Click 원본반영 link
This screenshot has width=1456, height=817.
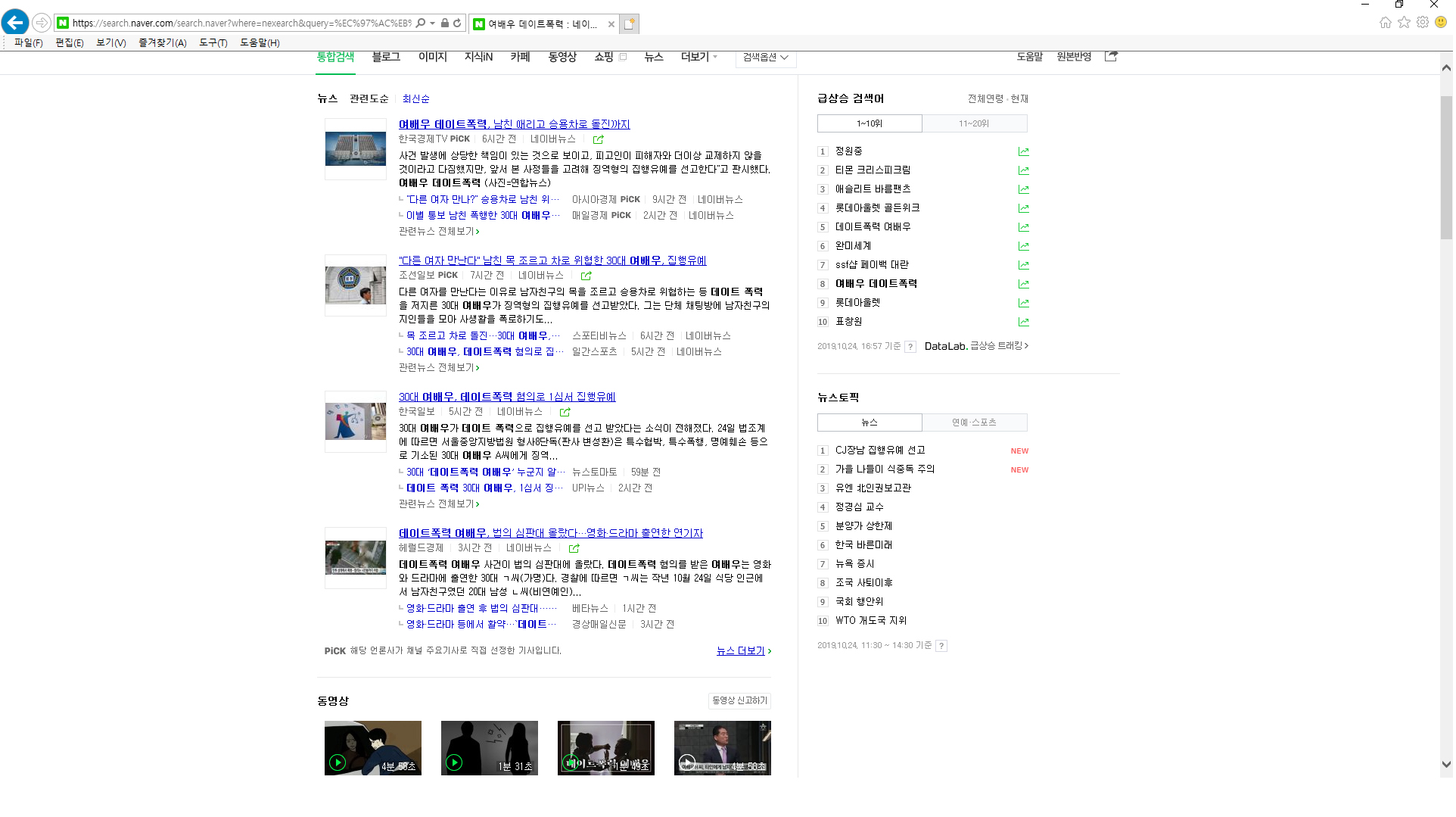1075,57
